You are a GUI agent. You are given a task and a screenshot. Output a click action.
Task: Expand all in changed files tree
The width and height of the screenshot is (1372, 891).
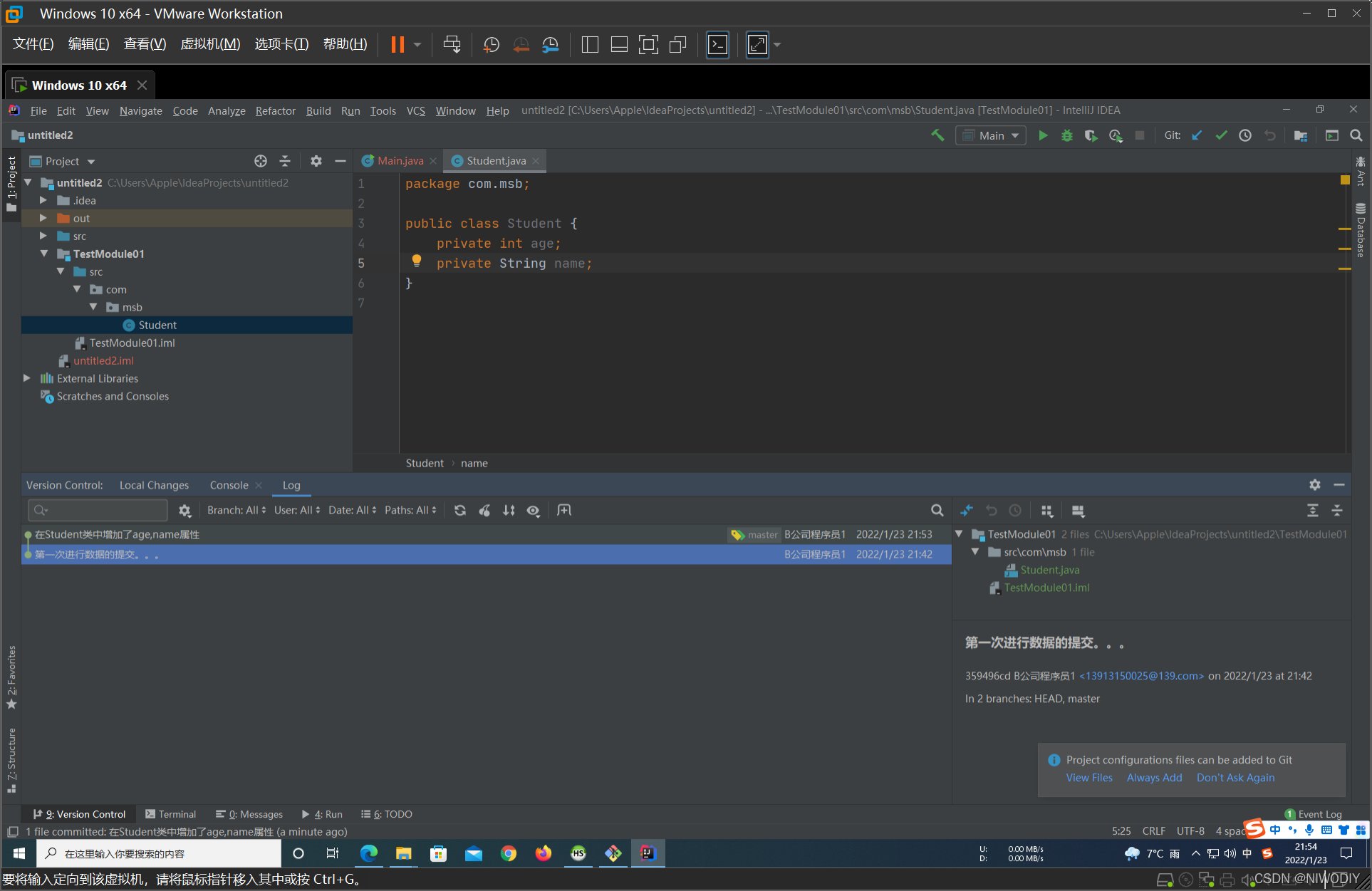point(1313,511)
